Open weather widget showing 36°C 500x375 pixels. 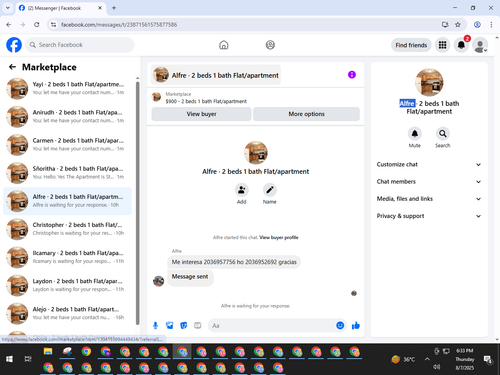[x=404, y=359]
